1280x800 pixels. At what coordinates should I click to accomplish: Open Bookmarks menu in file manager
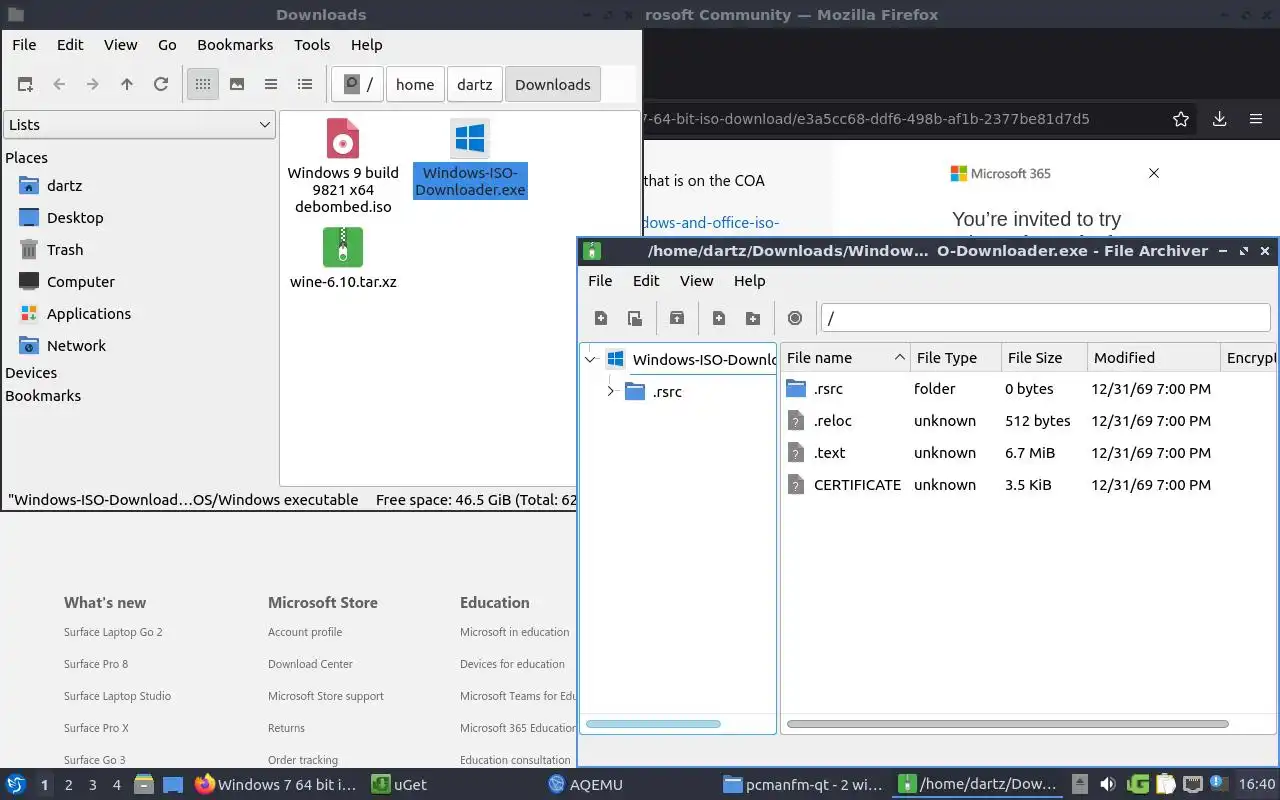point(235,45)
